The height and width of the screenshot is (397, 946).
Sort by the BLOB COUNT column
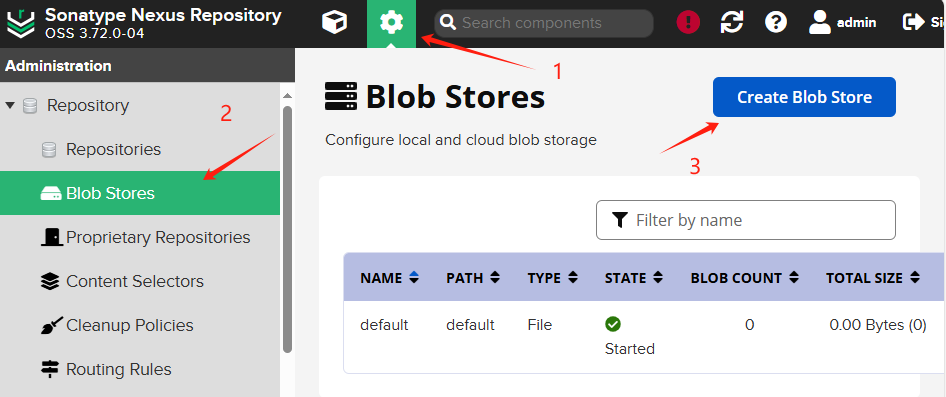click(745, 278)
